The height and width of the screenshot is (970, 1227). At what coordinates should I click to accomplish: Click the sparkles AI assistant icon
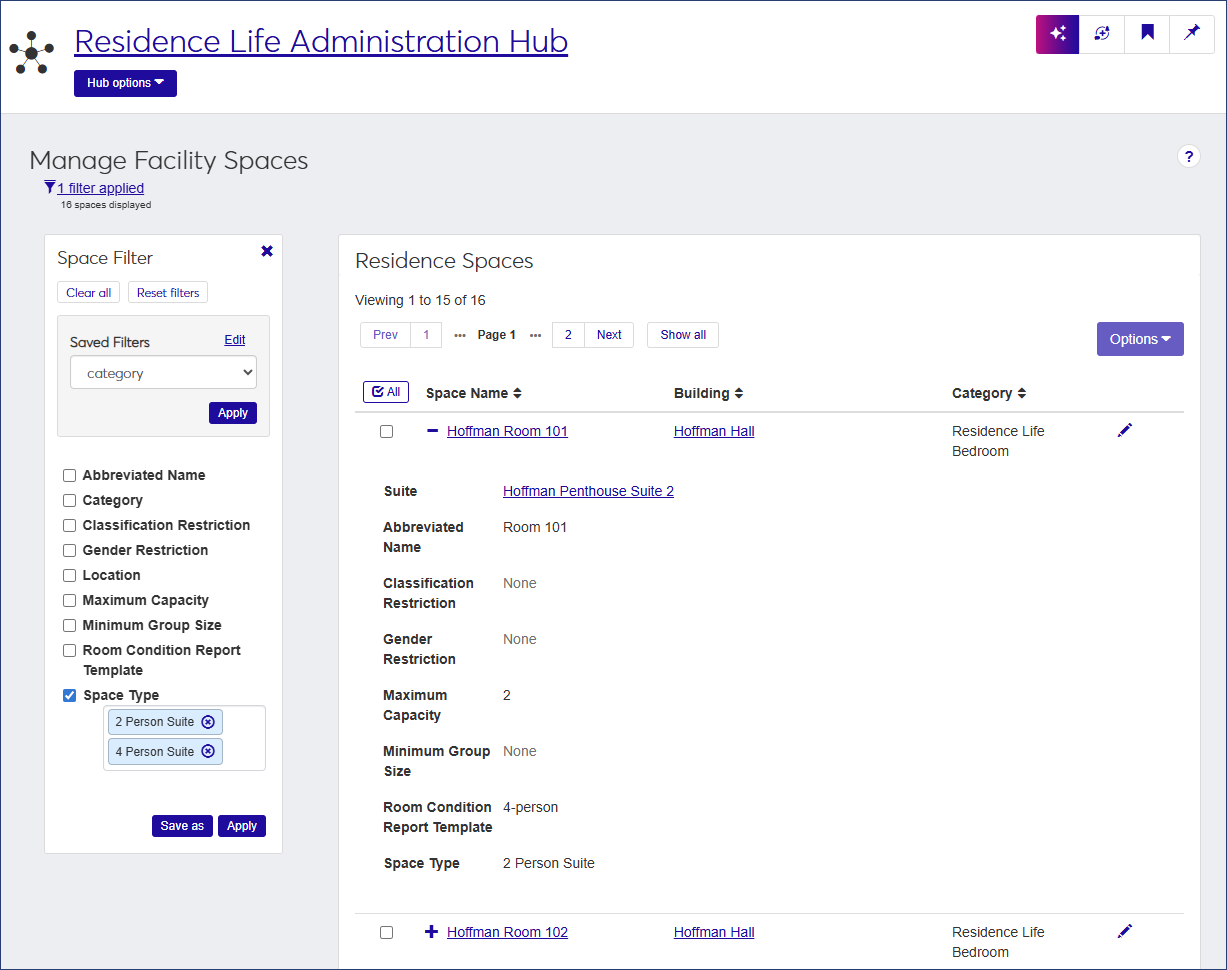click(x=1057, y=34)
